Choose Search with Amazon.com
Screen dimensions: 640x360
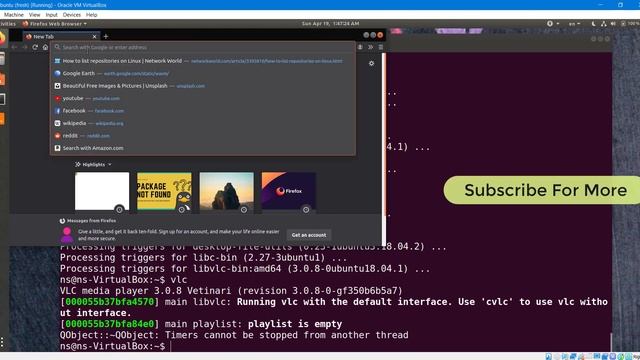[x=203, y=148]
